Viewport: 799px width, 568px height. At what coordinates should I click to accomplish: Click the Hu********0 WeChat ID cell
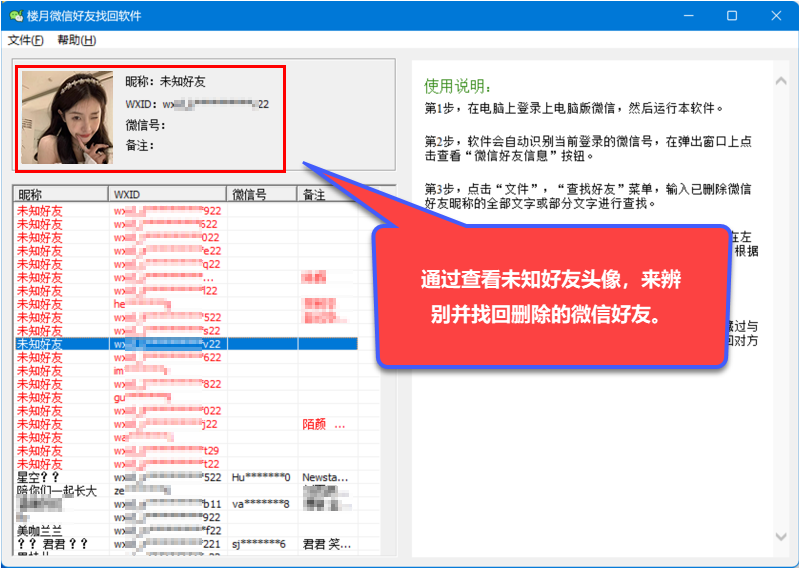[x=261, y=477]
